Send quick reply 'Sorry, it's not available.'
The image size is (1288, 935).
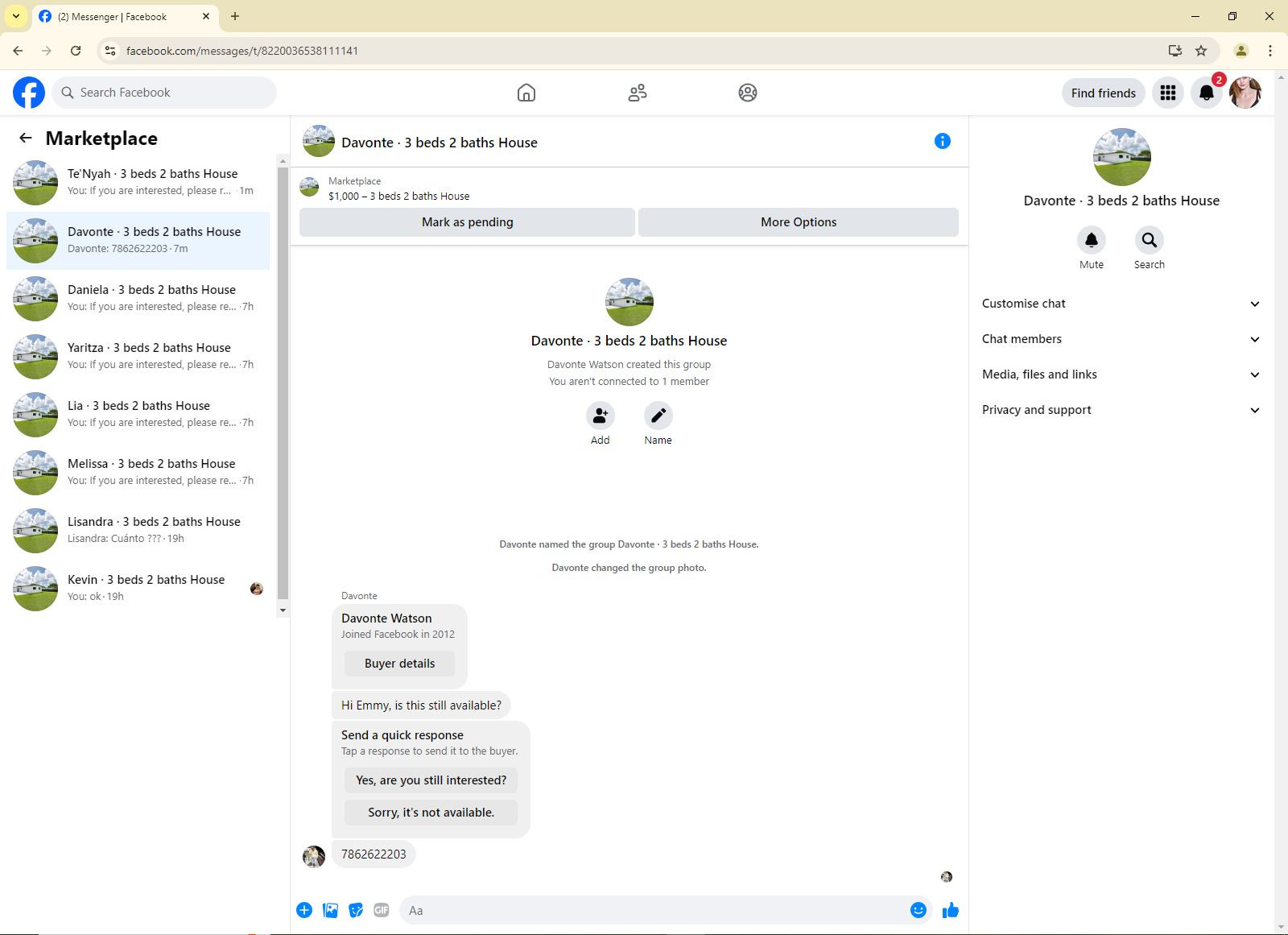431,813
